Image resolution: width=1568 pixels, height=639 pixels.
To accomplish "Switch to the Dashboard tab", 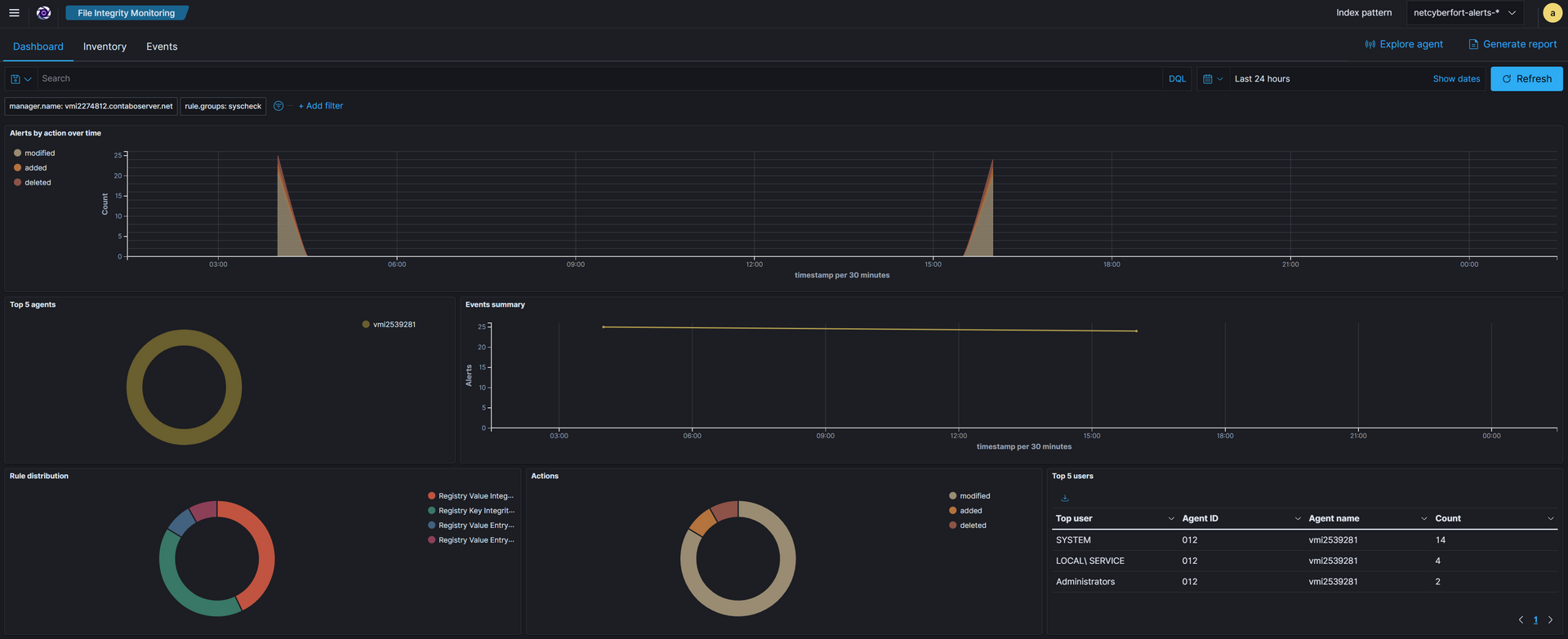I will pyautogui.click(x=38, y=47).
